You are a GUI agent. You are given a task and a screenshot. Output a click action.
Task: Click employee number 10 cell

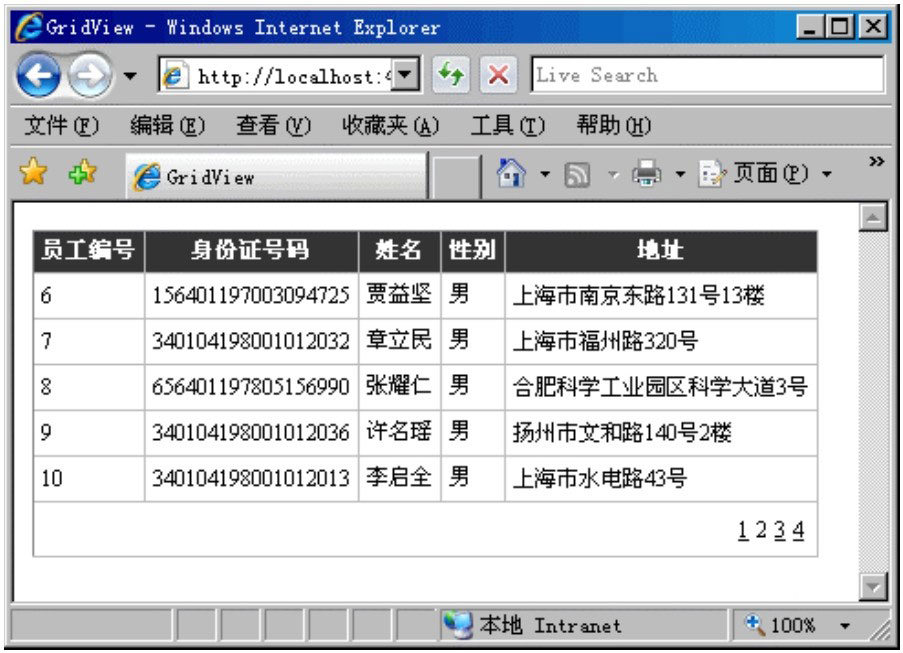89,479
